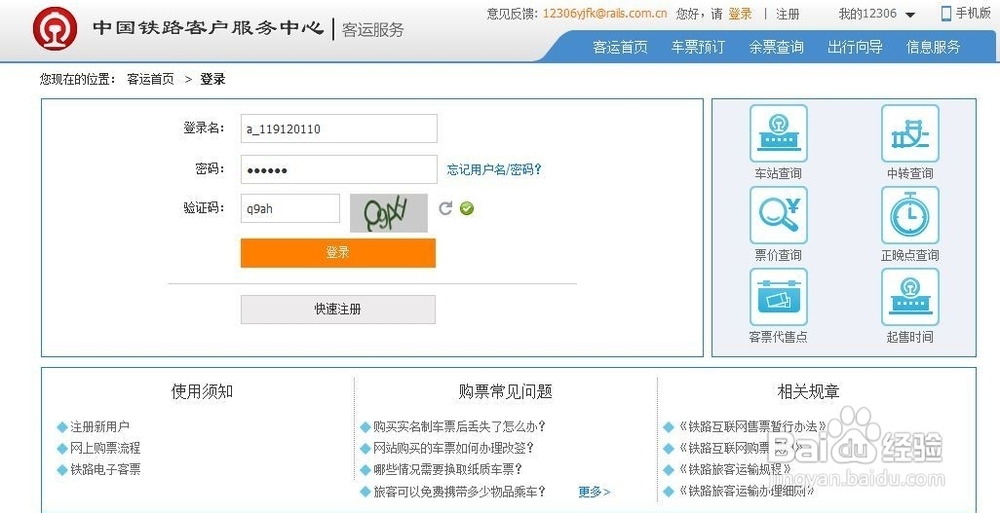Click the feedback email address link
Image resolution: width=1000 pixels, height=513 pixels.
pos(605,13)
